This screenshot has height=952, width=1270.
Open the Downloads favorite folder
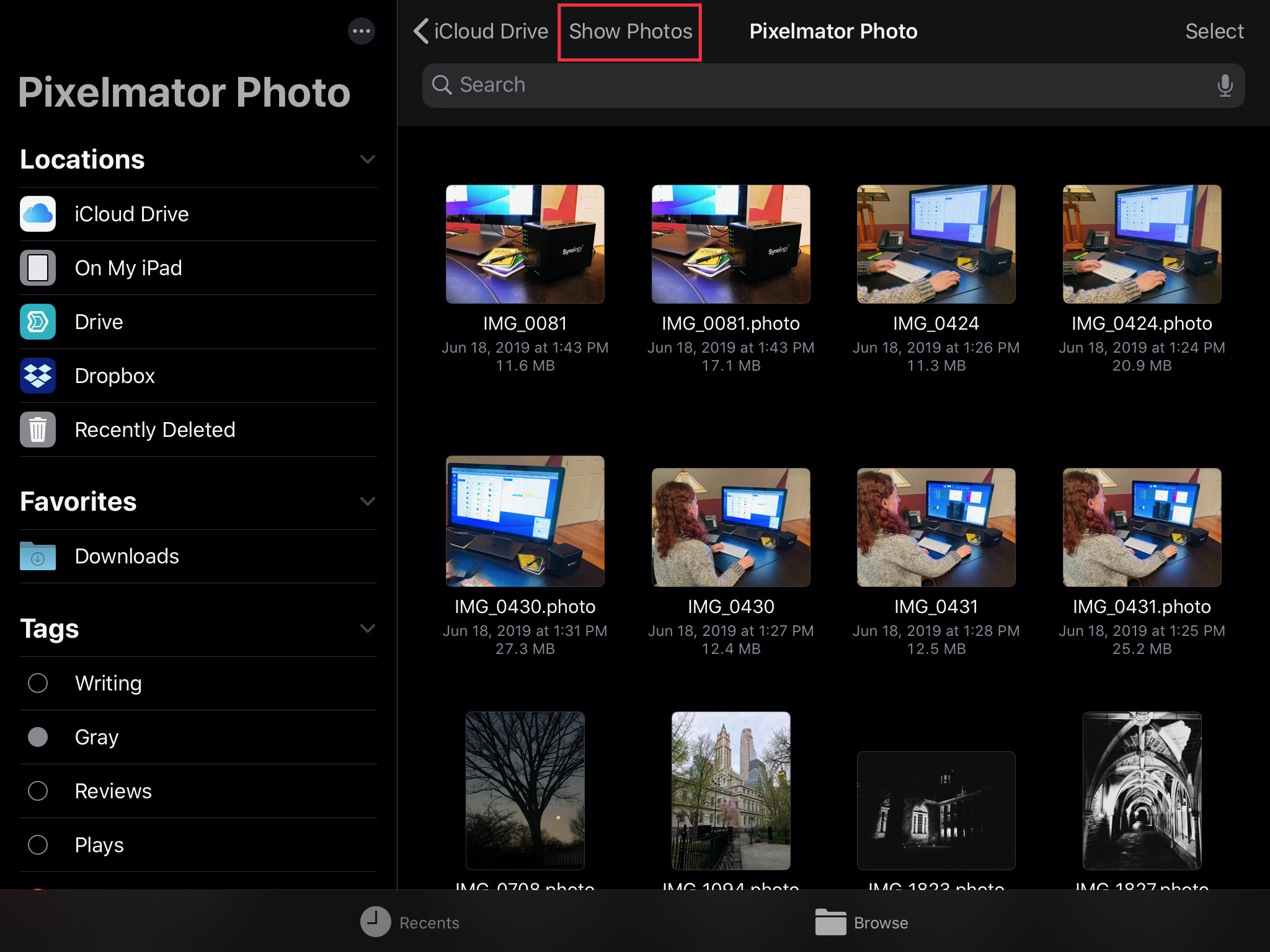click(x=198, y=556)
